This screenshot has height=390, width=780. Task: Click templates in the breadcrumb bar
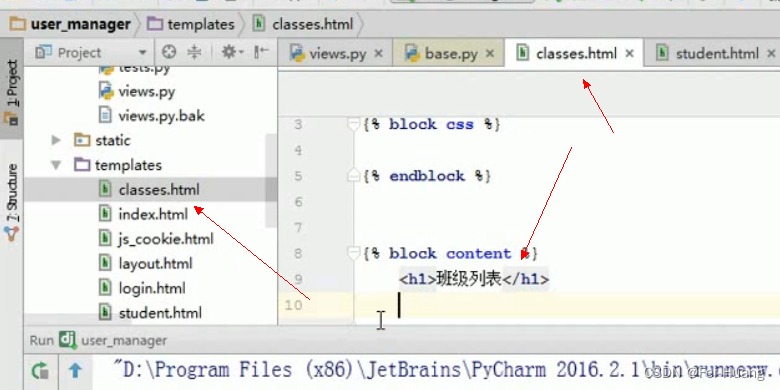192,24
